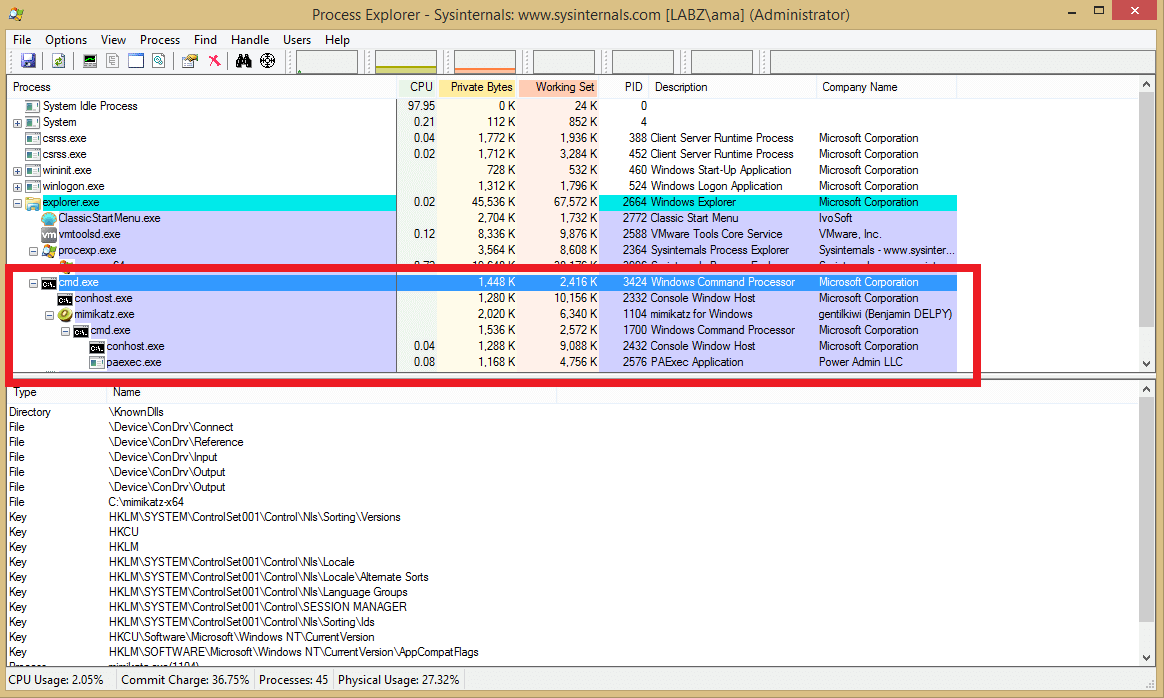Open the Handle menu
This screenshot has width=1164, height=698.
click(250, 40)
